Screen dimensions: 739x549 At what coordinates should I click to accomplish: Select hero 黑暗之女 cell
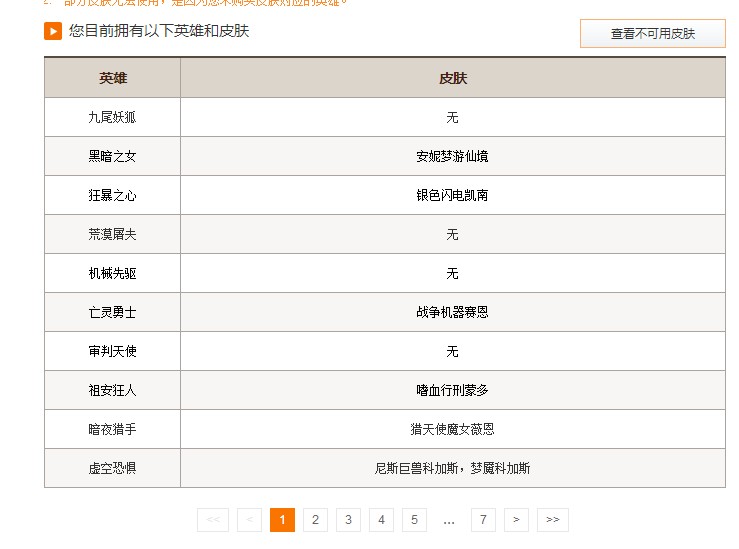tap(113, 156)
